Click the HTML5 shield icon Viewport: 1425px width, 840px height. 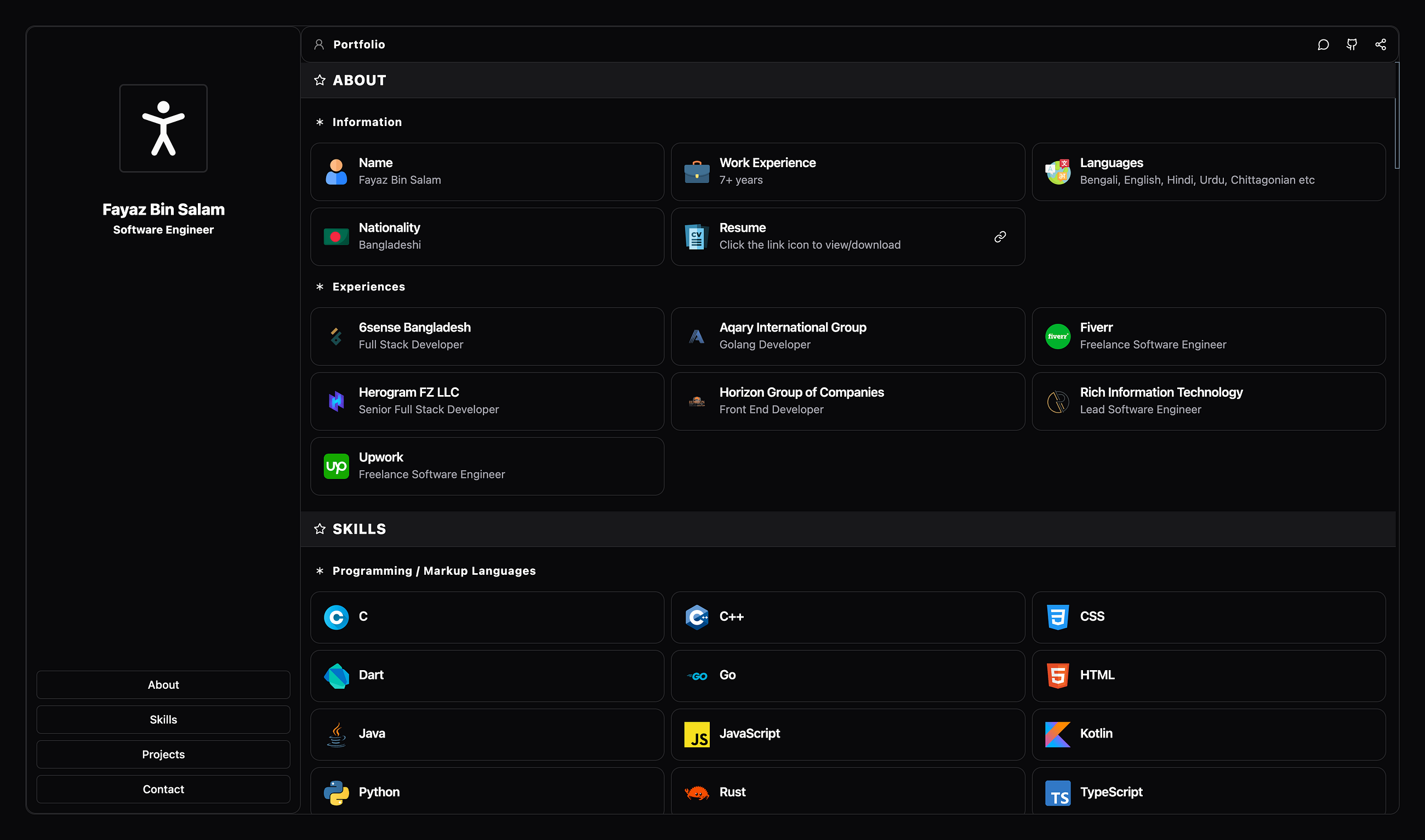pos(1058,676)
